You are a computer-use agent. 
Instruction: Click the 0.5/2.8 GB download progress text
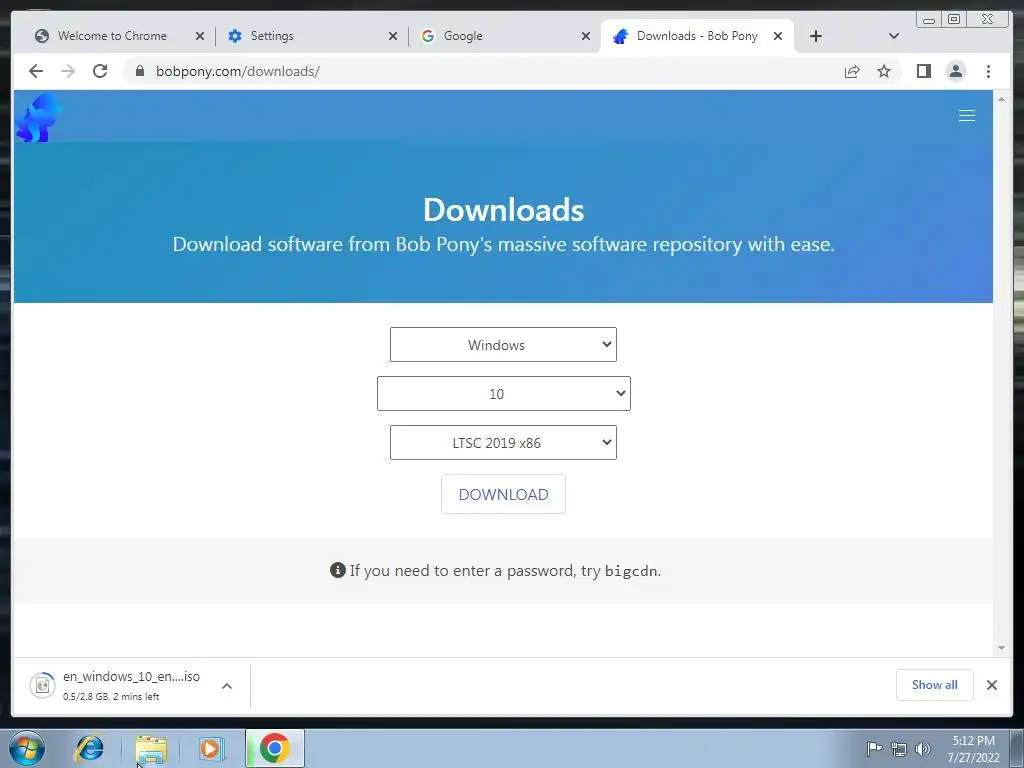coord(111,697)
